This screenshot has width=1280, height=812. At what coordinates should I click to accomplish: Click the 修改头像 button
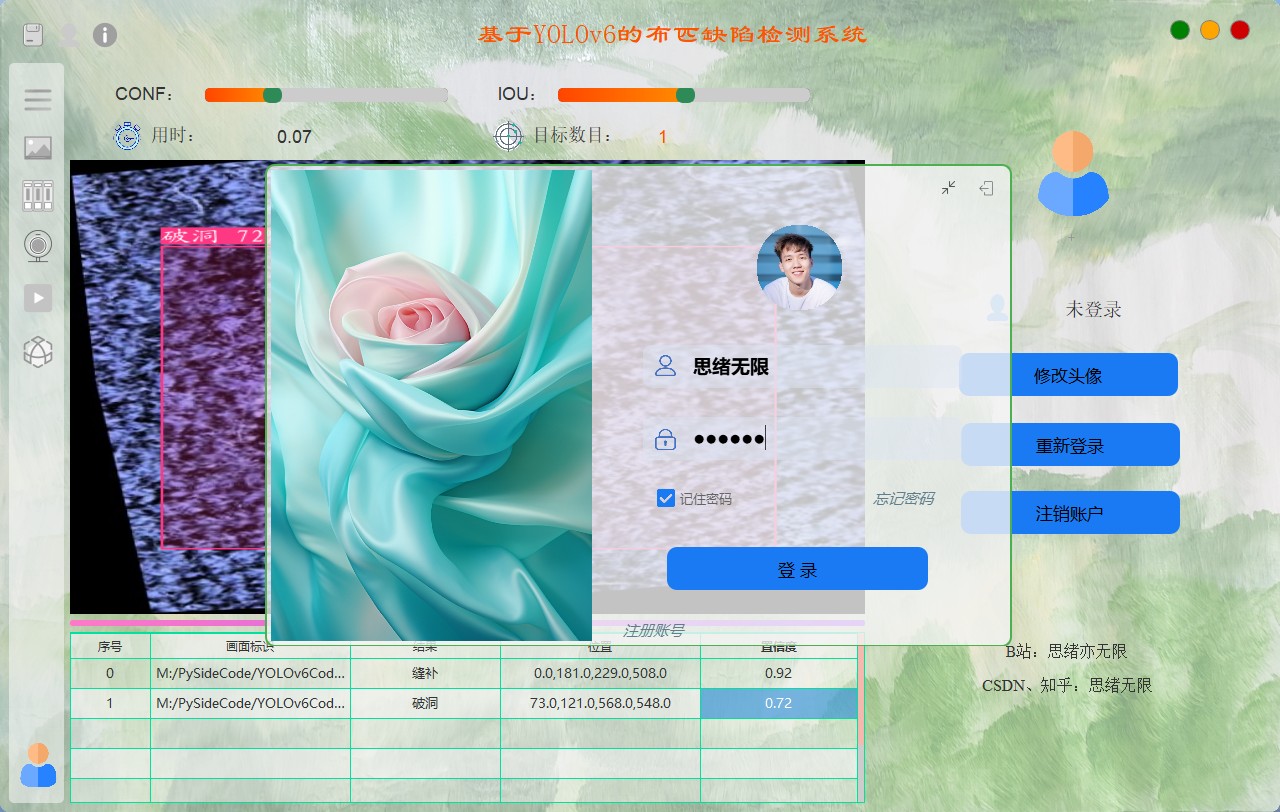(x=1068, y=375)
